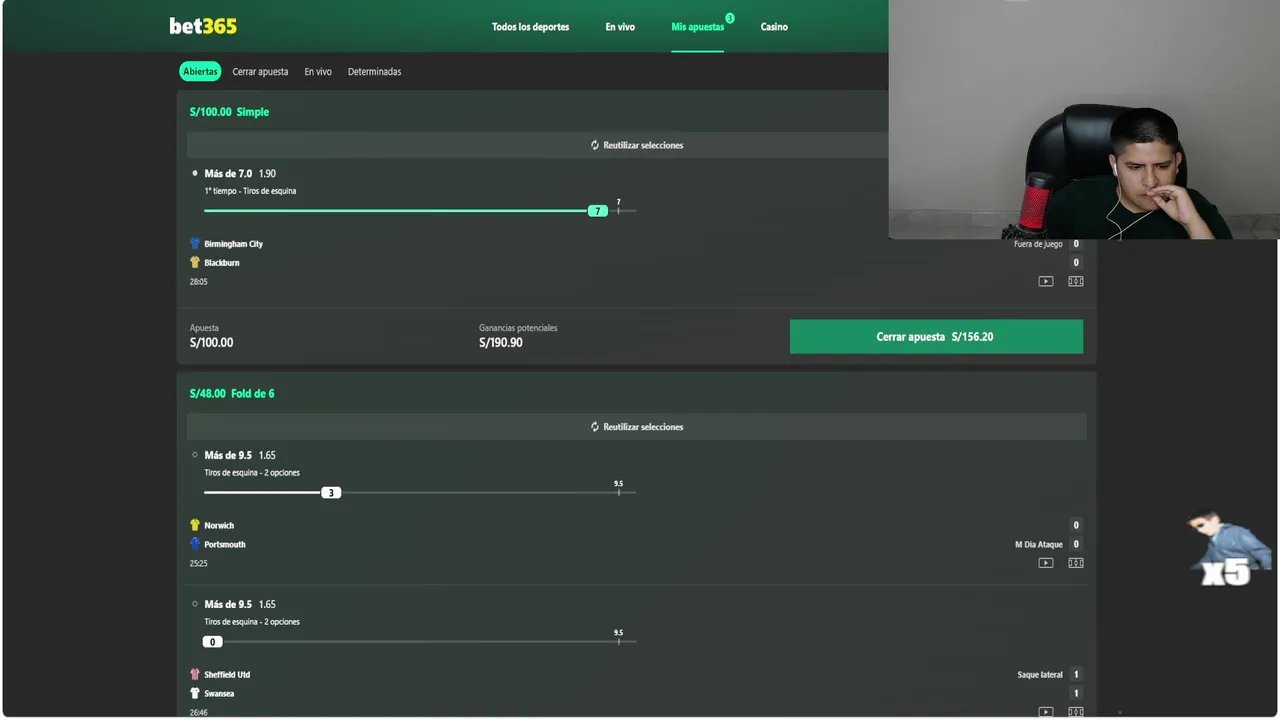Click refresh icon of Simple bet Reutilizar selecciones

pos(595,145)
